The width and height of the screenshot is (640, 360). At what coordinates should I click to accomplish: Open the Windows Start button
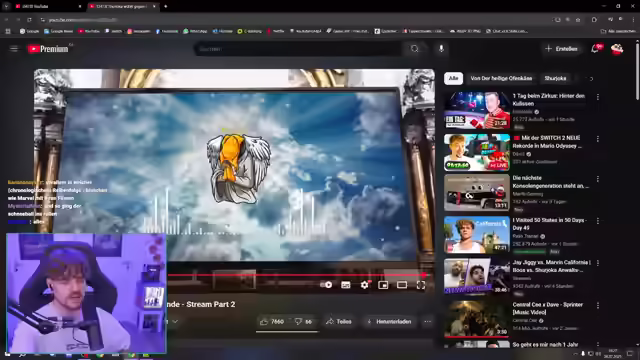[x=7, y=354]
